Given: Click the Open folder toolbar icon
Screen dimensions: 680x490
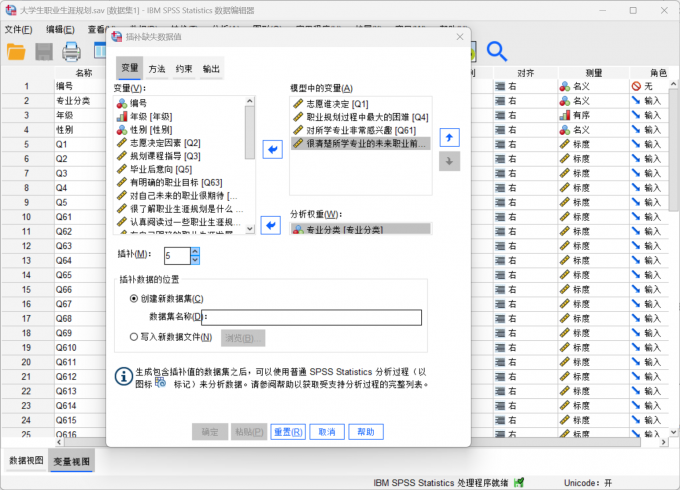Looking at the screenshot, I should coord(16,52).
